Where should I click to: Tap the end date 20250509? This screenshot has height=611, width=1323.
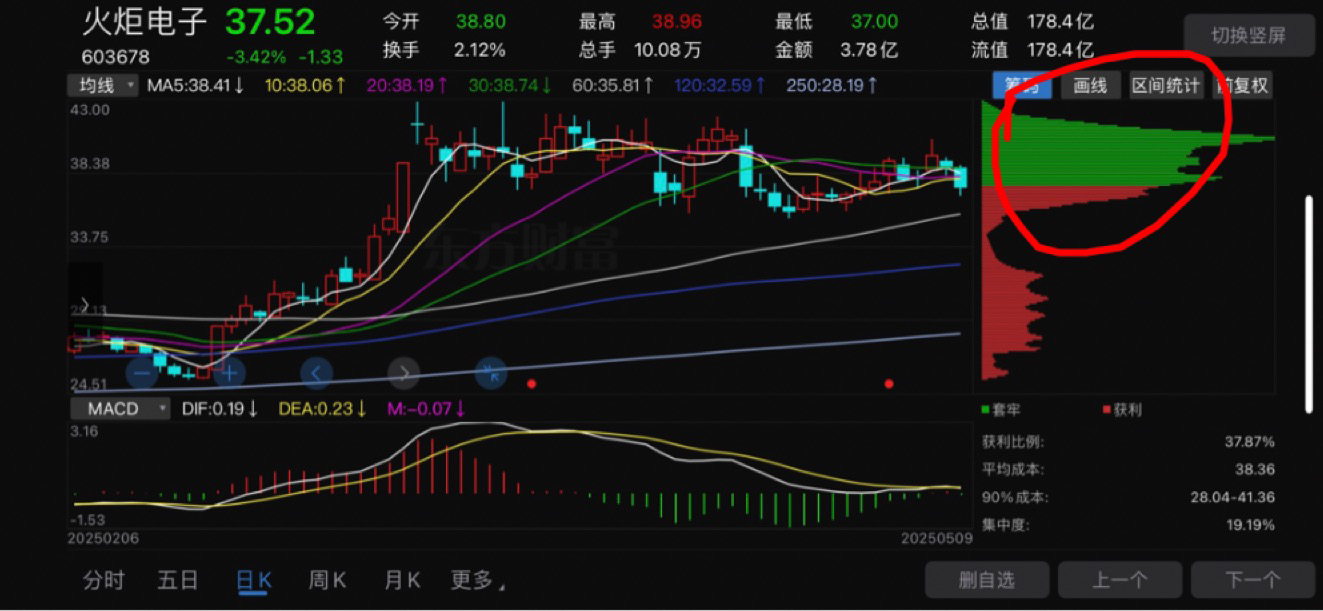click(937, 538)
